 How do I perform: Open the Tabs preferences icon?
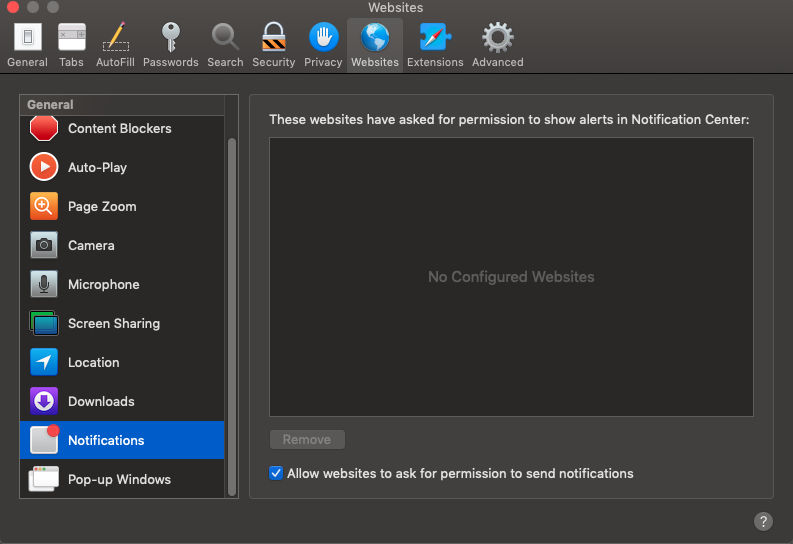71,37
